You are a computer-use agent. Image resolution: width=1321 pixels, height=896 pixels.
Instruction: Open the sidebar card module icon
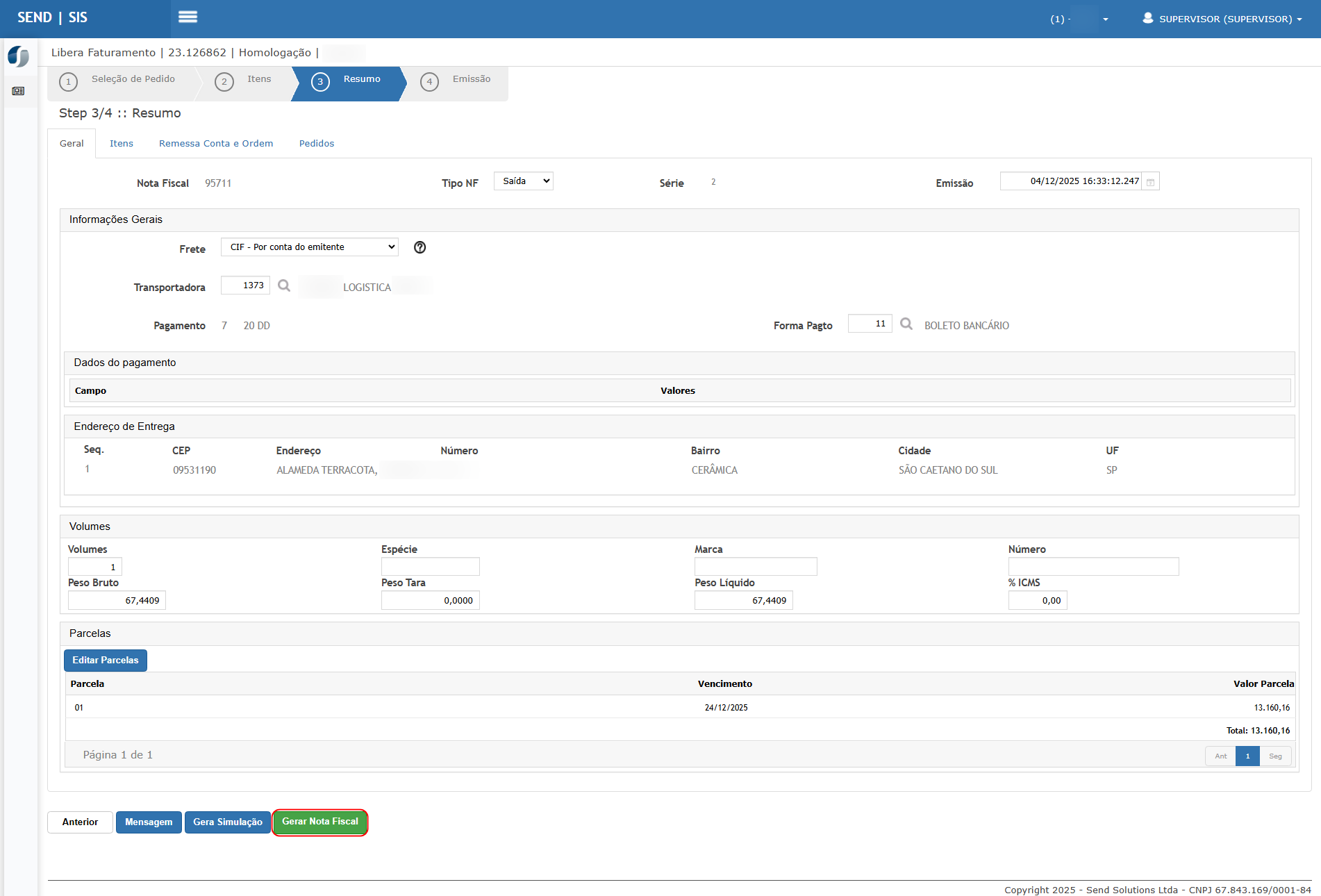coord(19,91)
